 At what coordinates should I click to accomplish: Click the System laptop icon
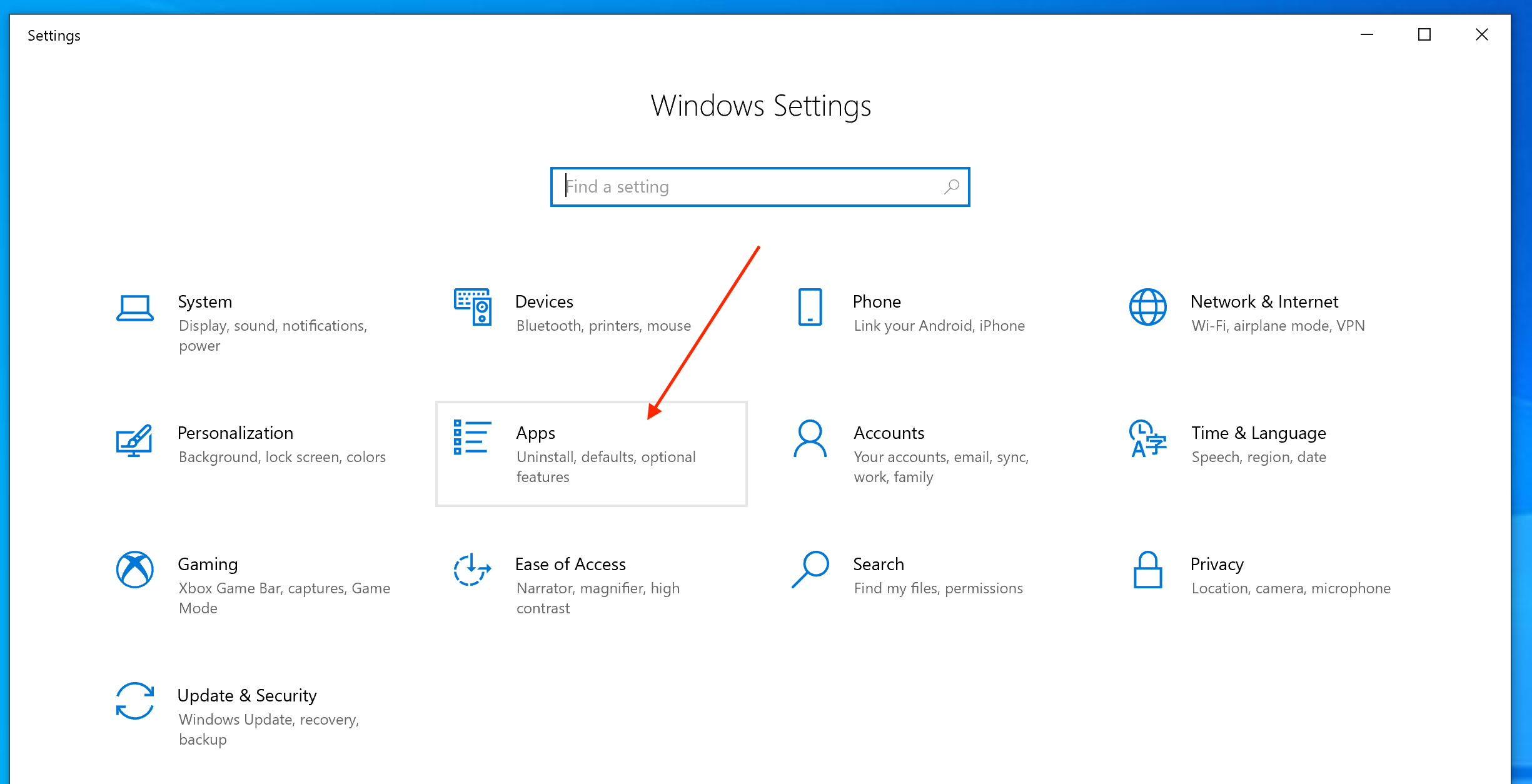(134, 308)
